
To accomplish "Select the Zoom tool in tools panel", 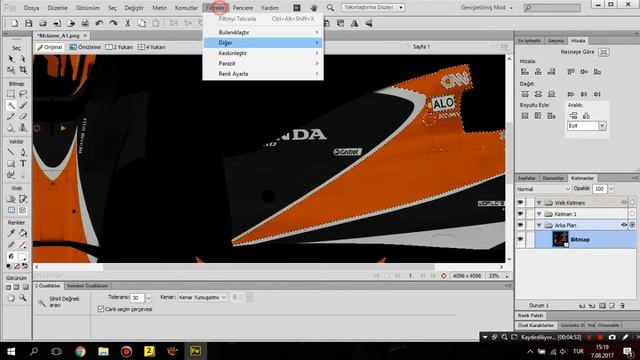I will click(23, 298).
